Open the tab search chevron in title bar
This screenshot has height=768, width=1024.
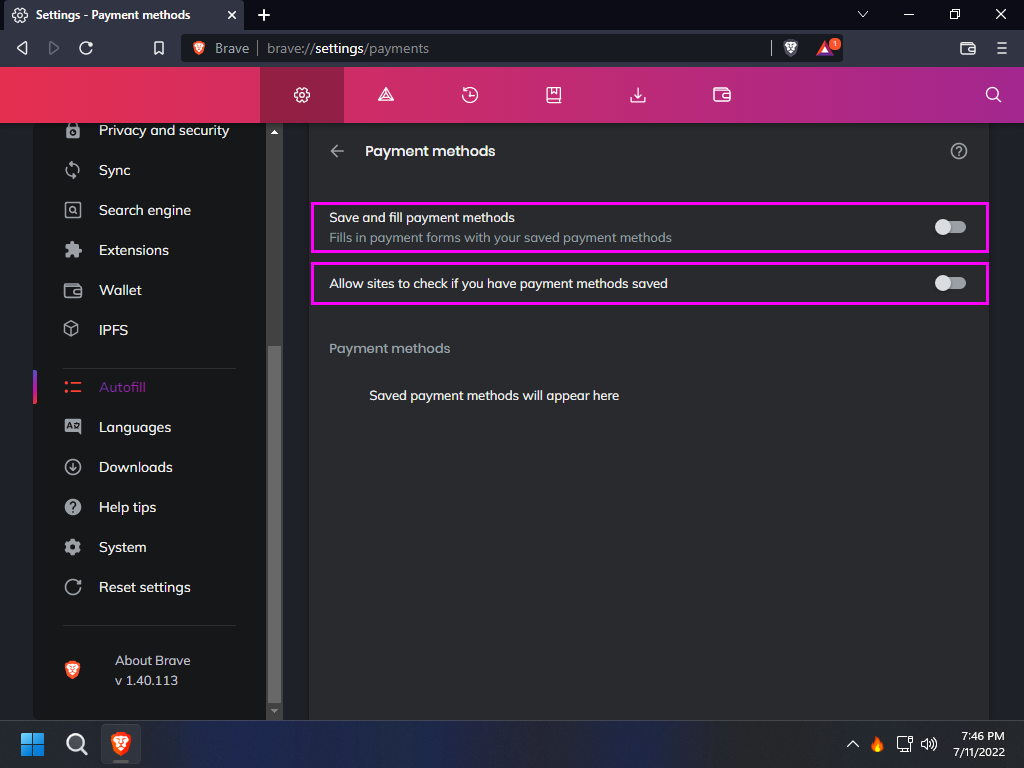(863, 14)
